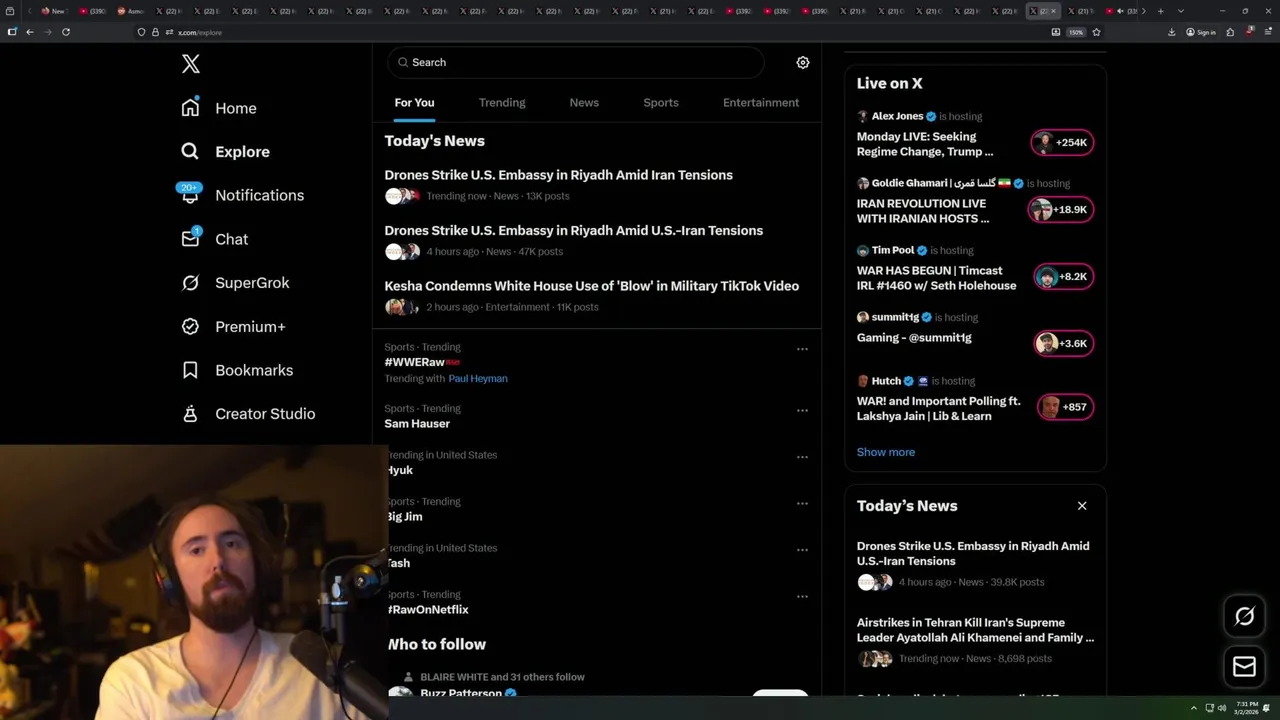Switch to the Trending tab
1280x720 pixels.
[x=501, y=102]
